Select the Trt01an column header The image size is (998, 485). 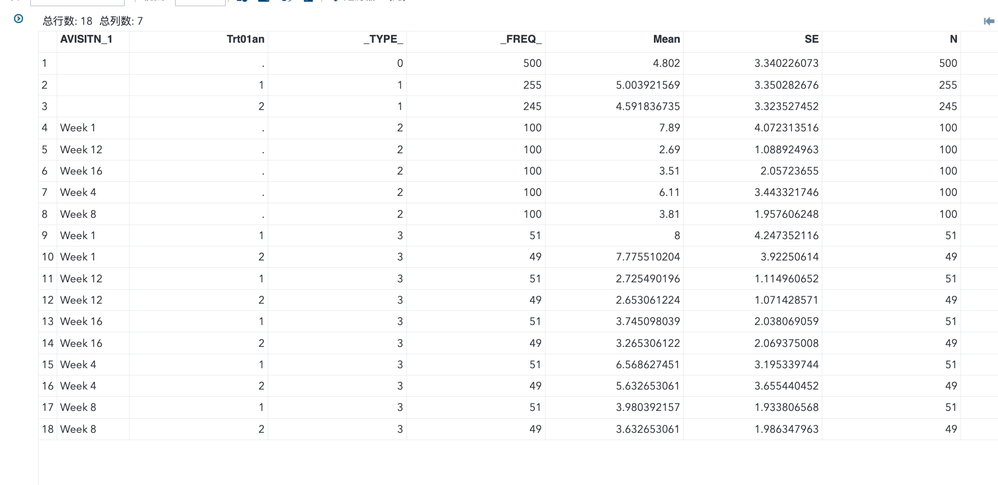(245, 40)
